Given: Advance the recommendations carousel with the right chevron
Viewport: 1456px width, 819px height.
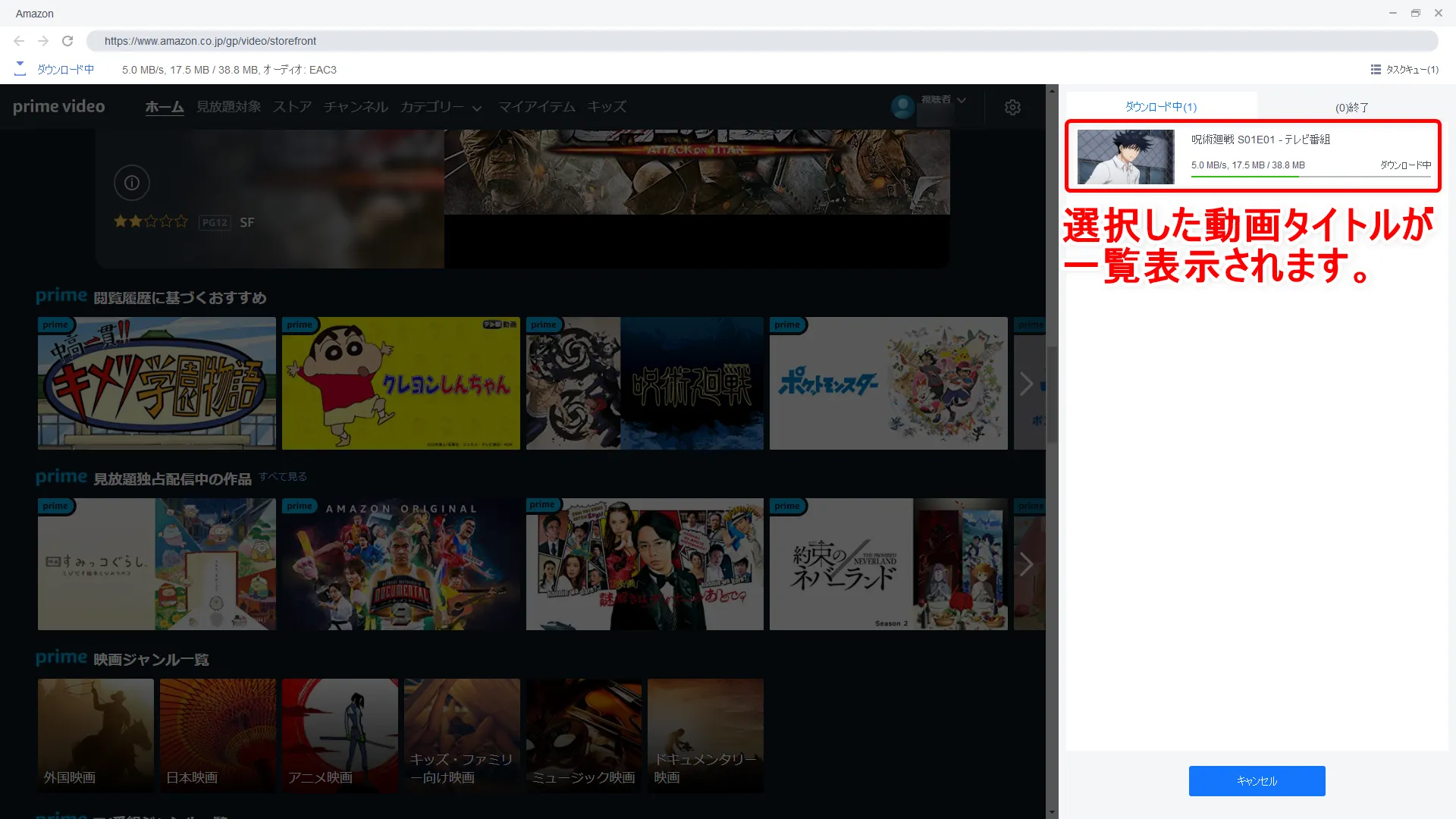Looking at the screenshot, I should [x=1026, y=384].
